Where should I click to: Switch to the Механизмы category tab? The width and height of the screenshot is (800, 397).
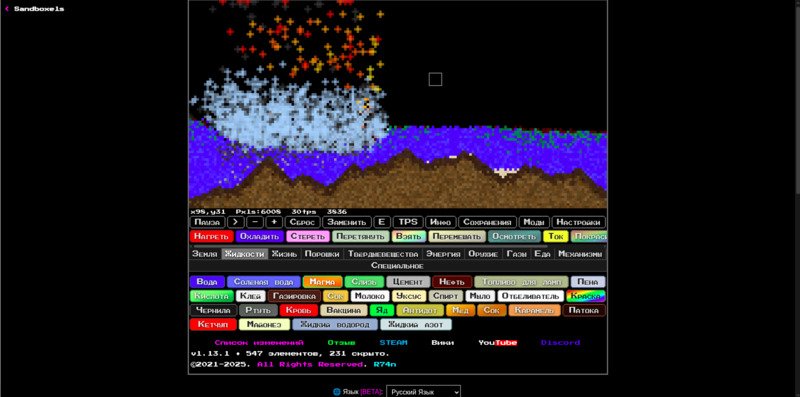pos(580,254)
